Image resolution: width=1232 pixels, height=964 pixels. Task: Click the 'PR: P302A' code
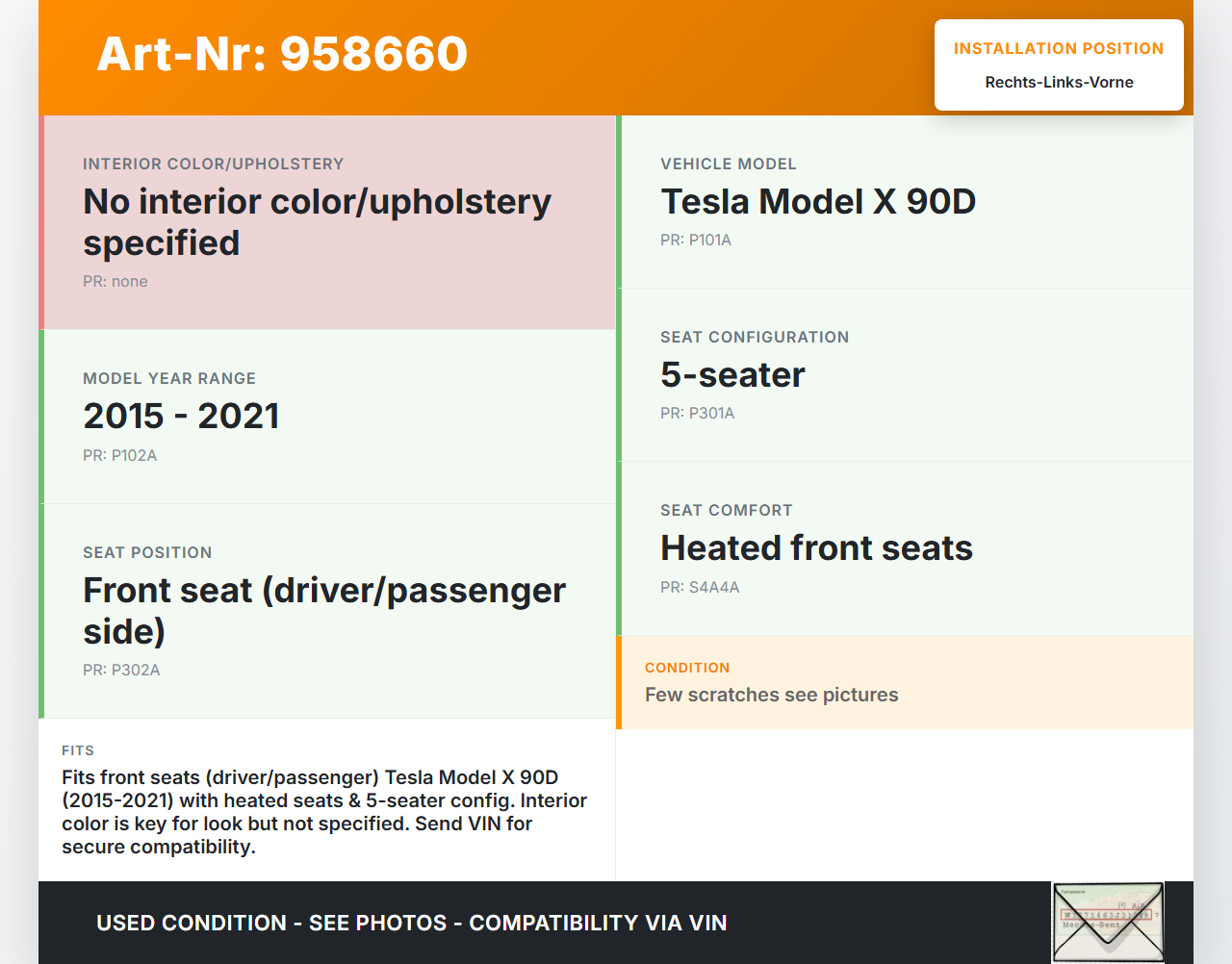(x=121, y=670)
